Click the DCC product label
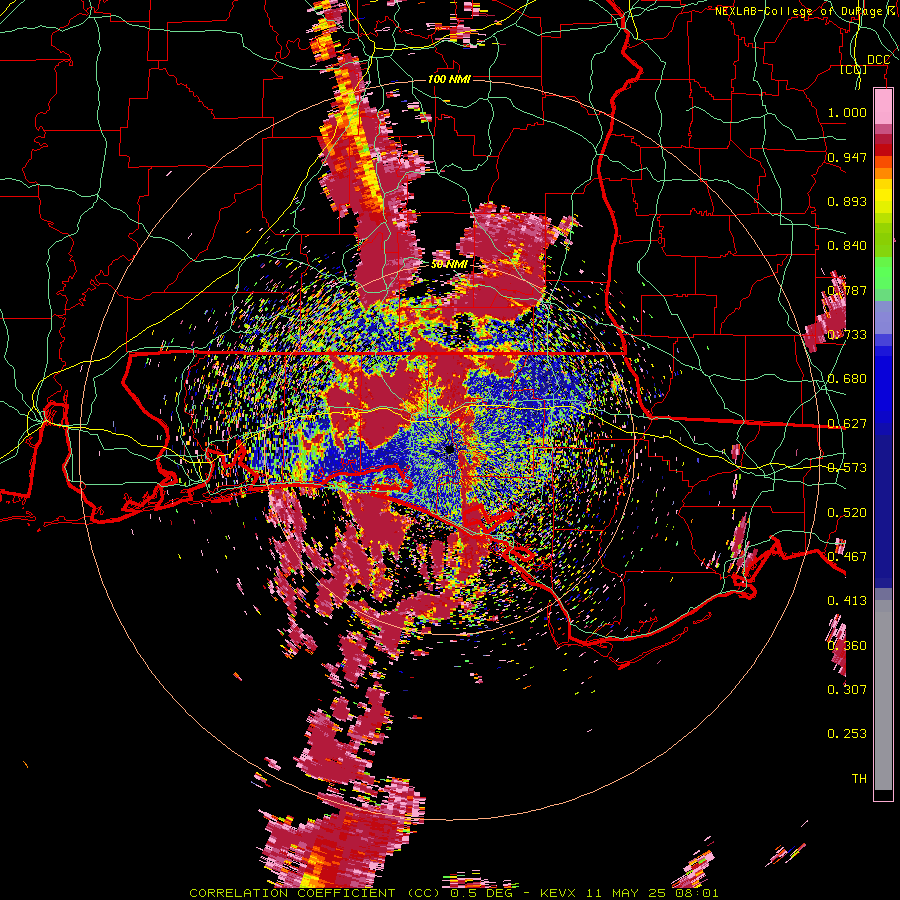This screenshot has width=900, height=900. click(x=878, y=60)
